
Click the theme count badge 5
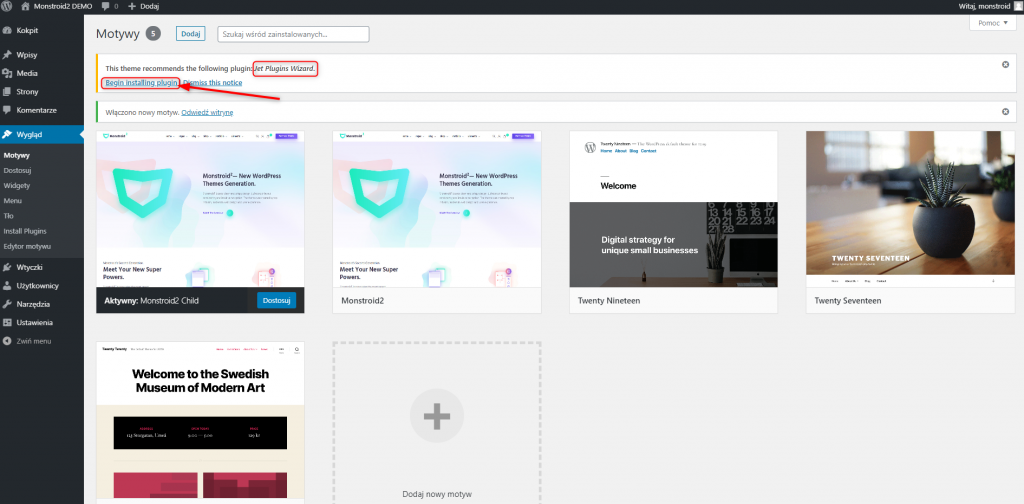click(x=153, y=34)
